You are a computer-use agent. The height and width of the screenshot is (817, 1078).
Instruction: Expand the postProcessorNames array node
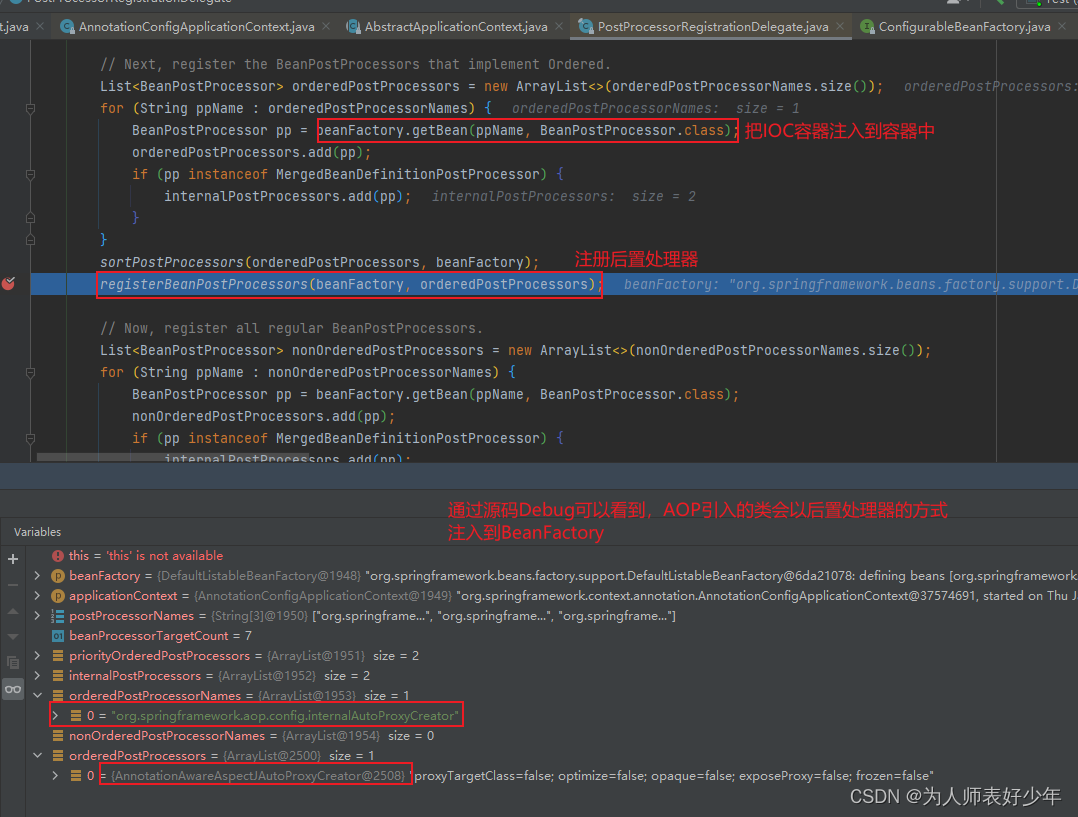coord(38,616)
